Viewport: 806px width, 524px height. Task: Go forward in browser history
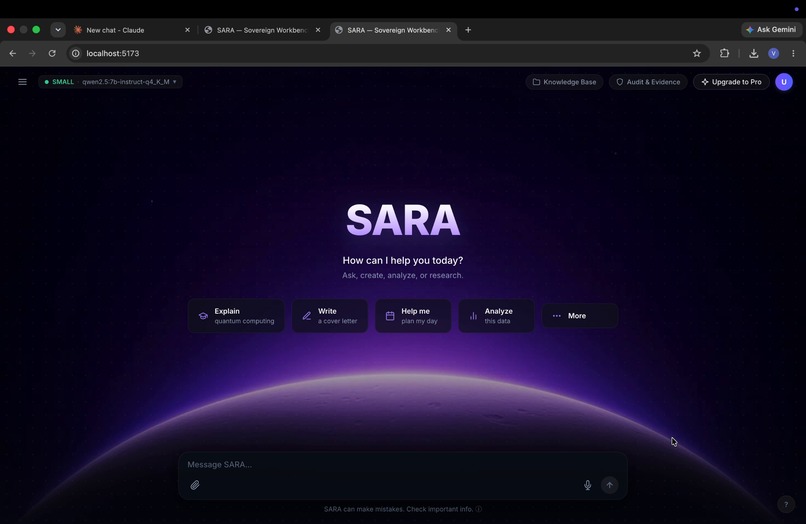32,53
